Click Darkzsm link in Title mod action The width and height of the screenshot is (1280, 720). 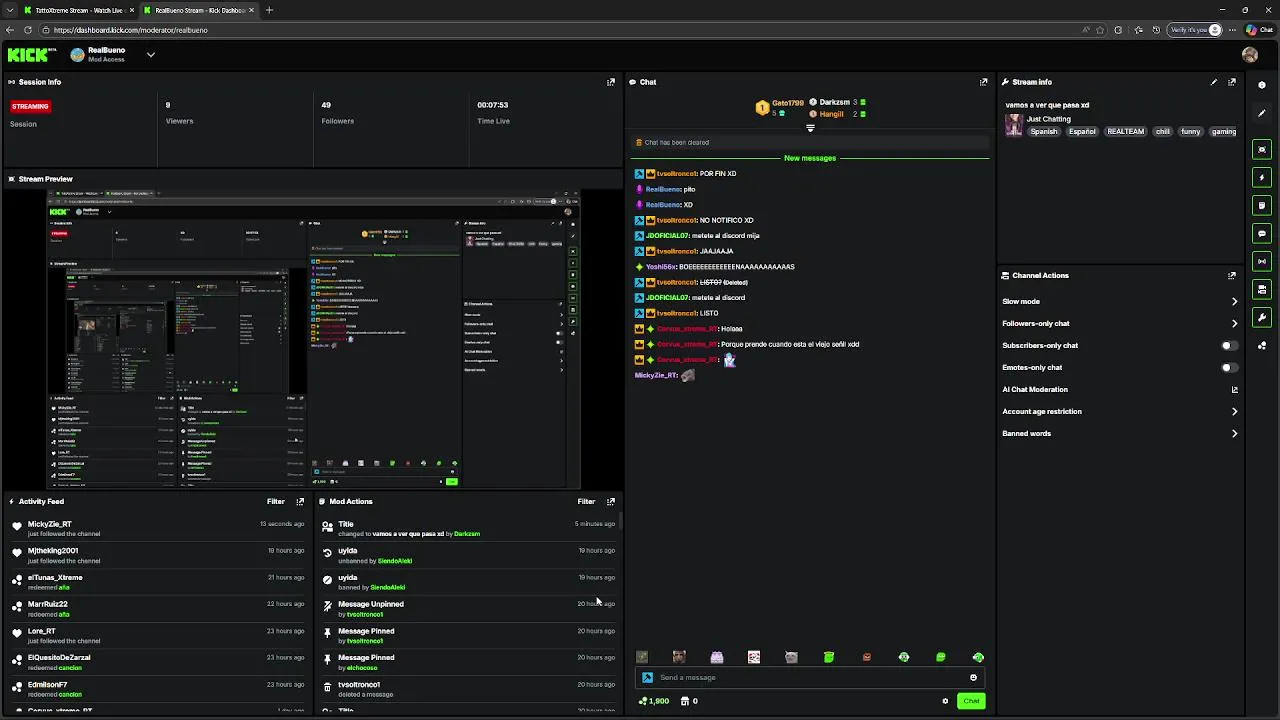467,534
